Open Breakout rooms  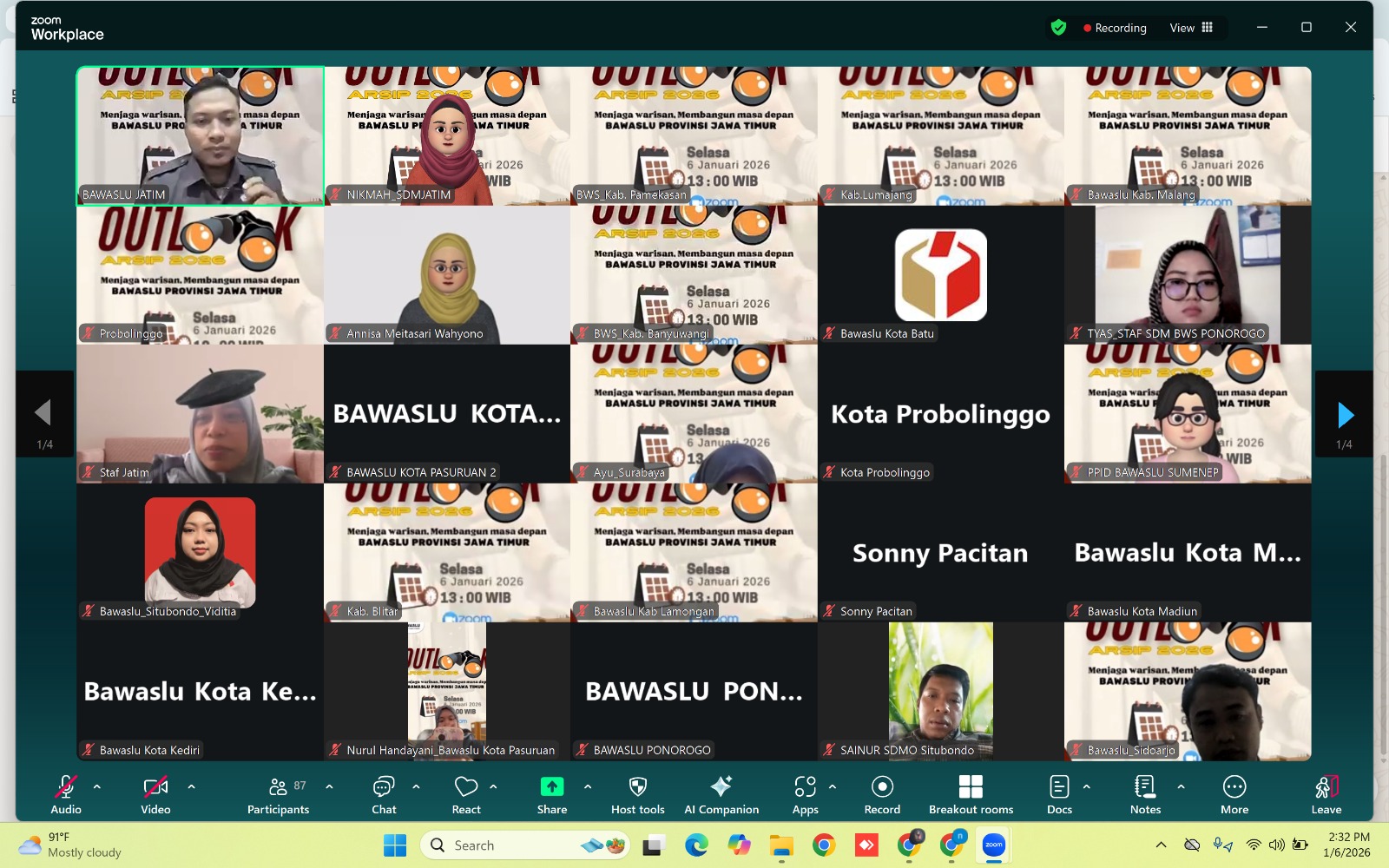click(x=971, y=792)
